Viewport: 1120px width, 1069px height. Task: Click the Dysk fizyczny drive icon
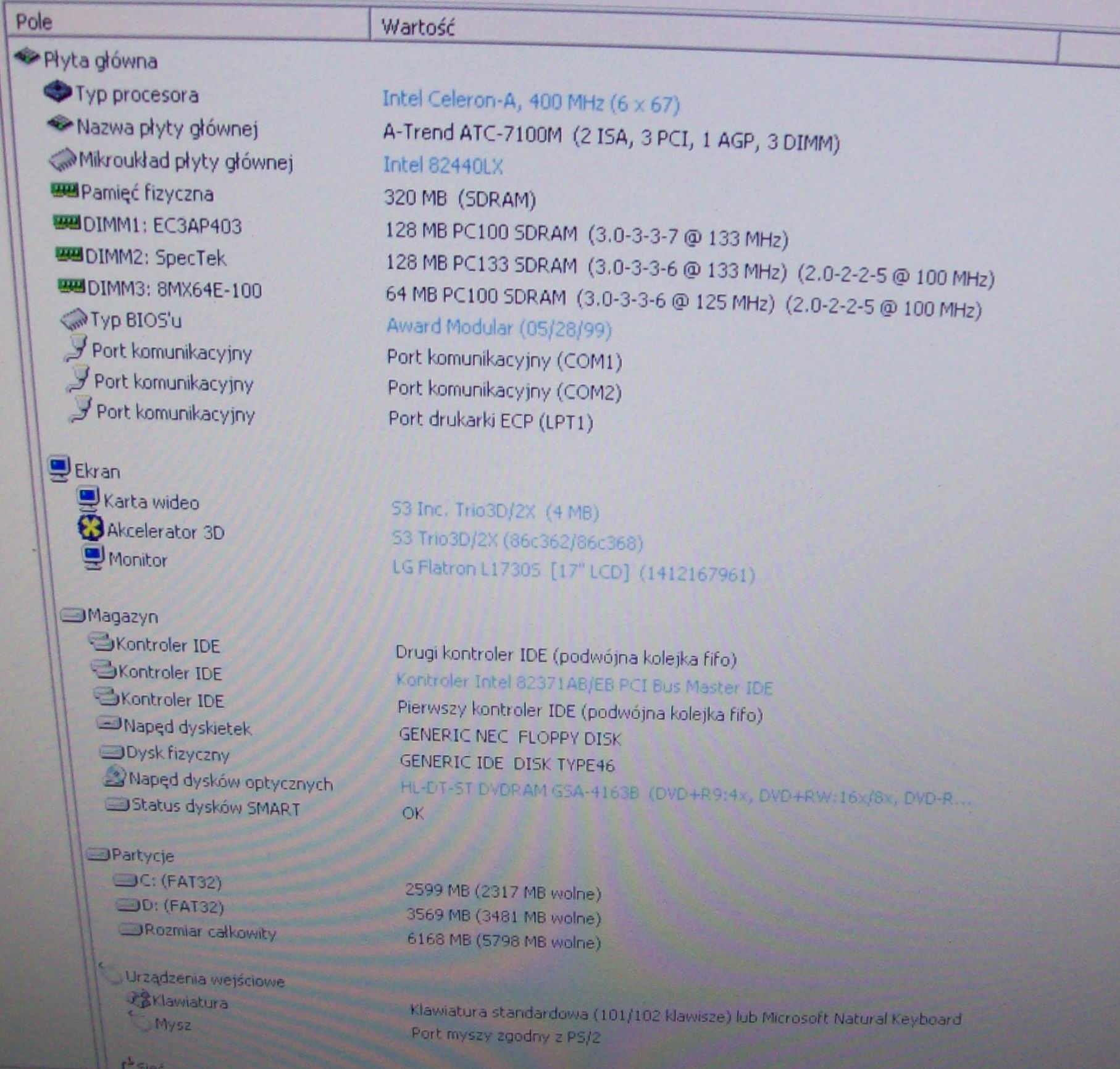112,752
